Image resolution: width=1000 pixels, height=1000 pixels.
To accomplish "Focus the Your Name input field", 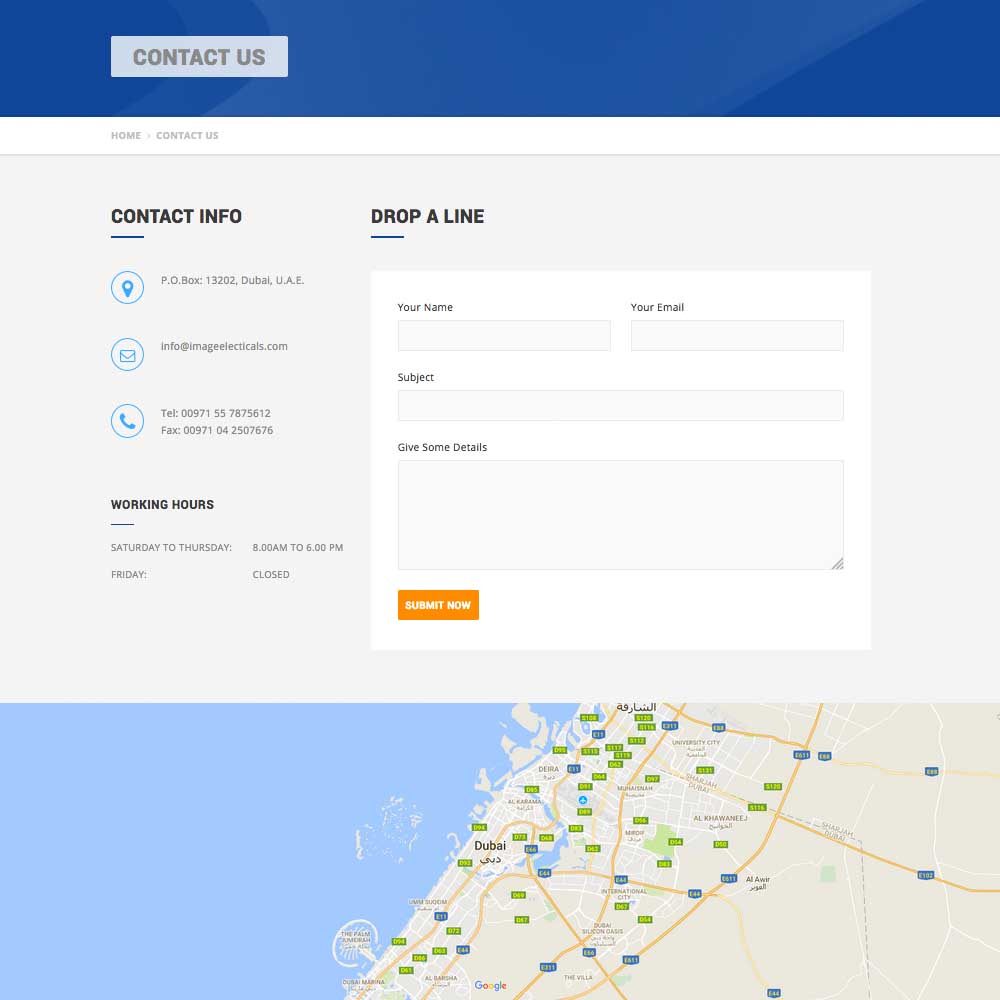I will point(504,336).
